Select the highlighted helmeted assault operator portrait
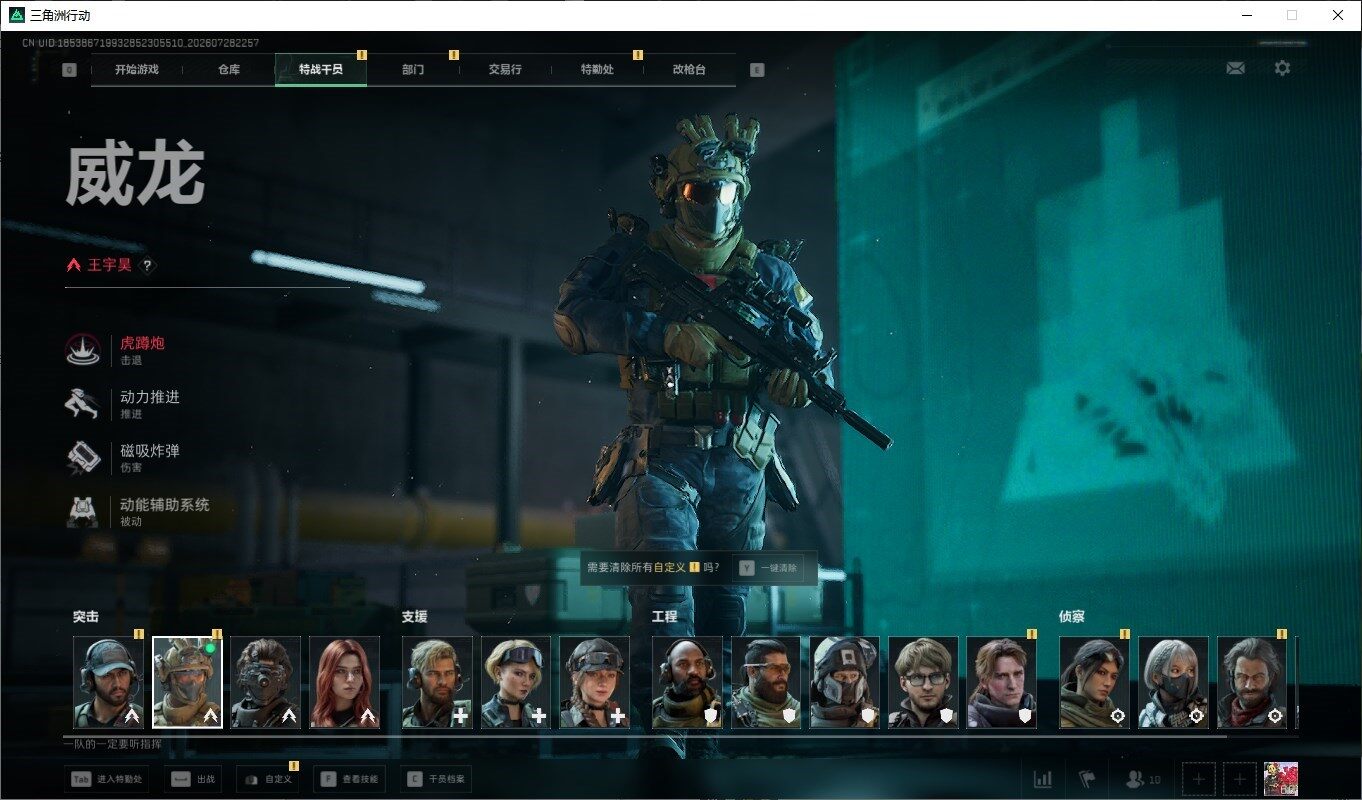The width and height of the screenshot is (1362, 800). [x=187, y=682]
